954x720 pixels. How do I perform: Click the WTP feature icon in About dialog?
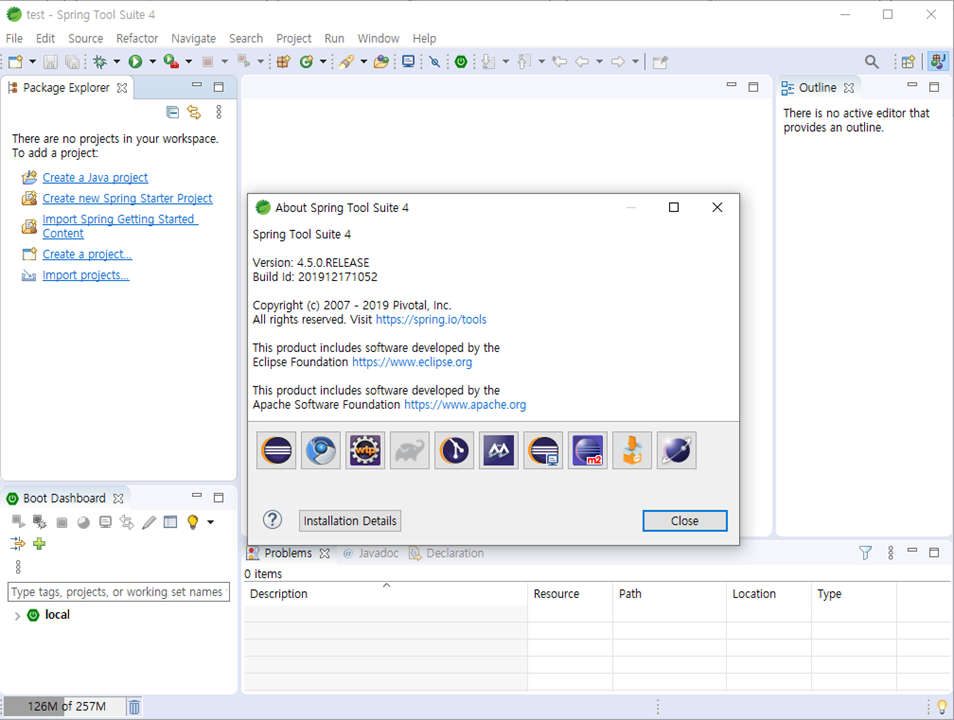tap(365, 450)
